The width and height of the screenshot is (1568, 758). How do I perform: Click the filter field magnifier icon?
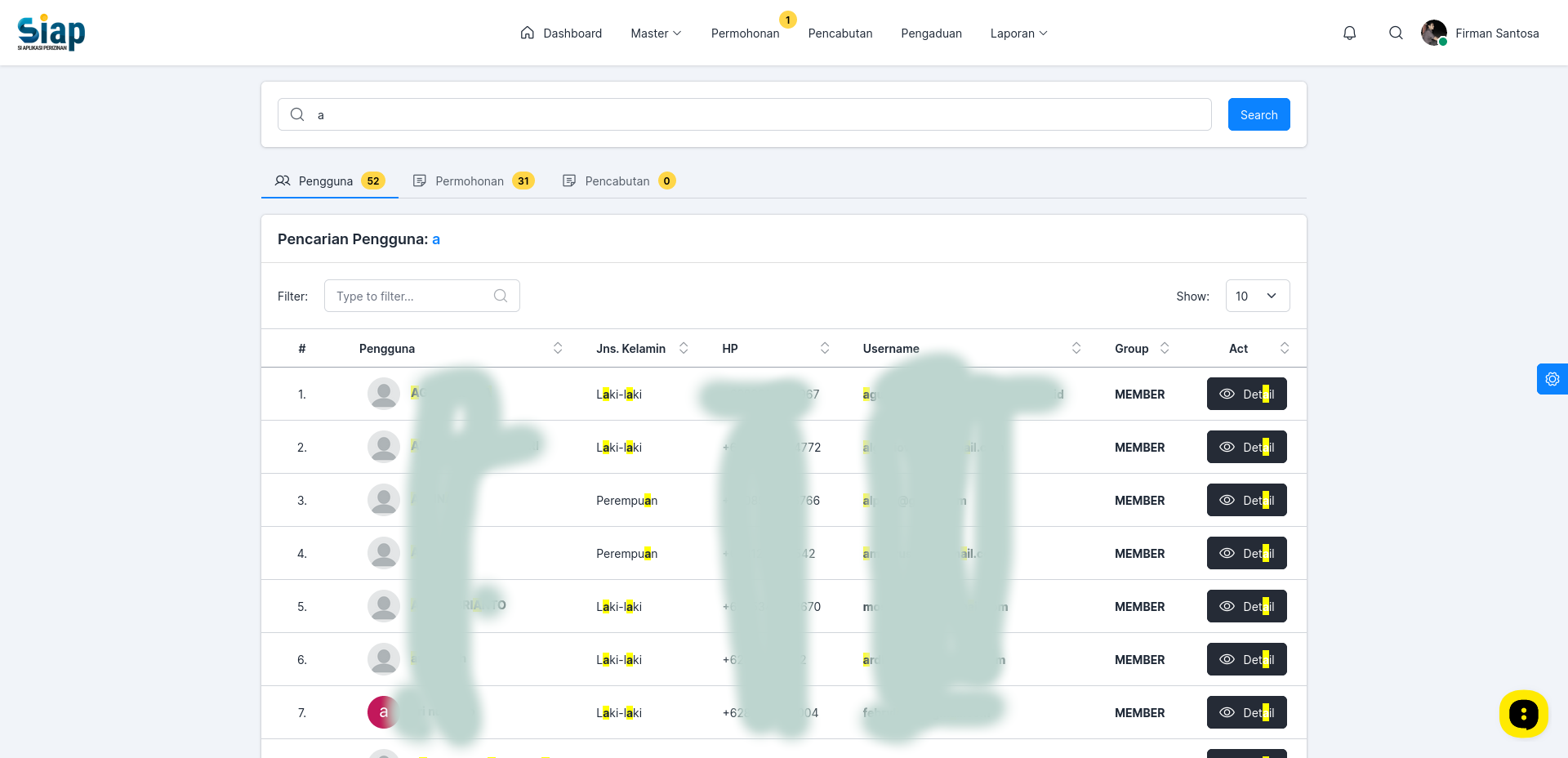501,296
